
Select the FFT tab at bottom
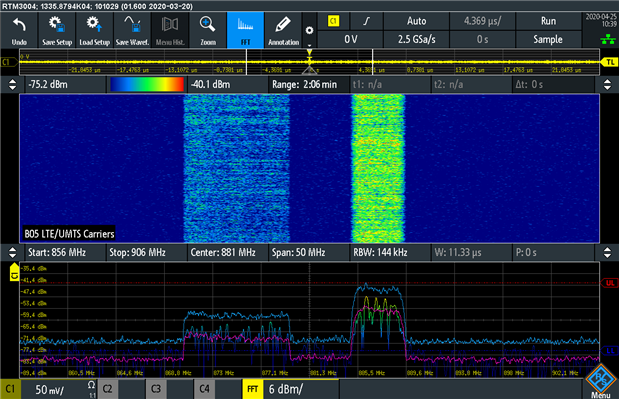coord(253,389)
